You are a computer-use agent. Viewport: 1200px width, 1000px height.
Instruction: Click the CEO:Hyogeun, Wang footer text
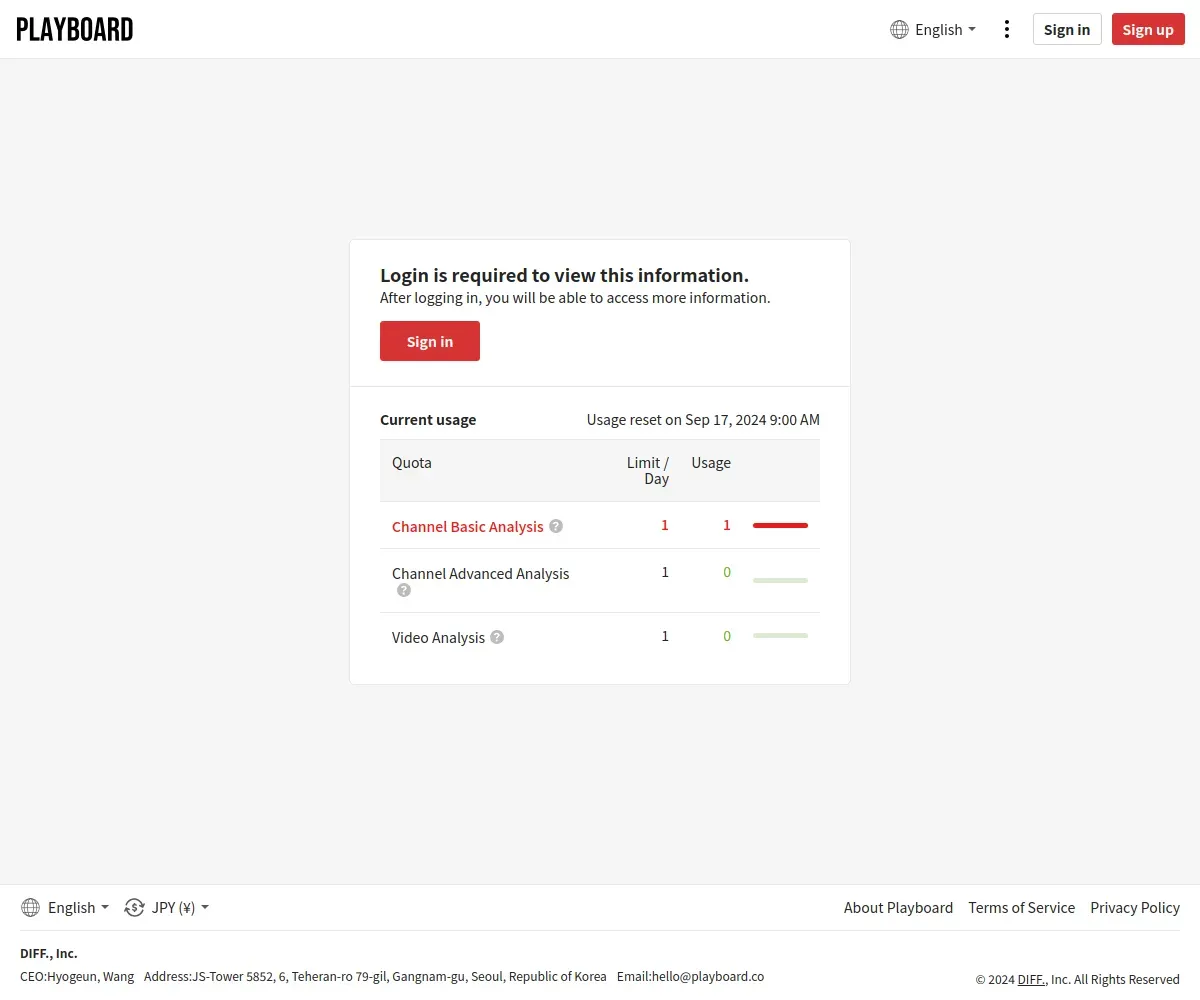pyautogui.click(x=77, y=977)
